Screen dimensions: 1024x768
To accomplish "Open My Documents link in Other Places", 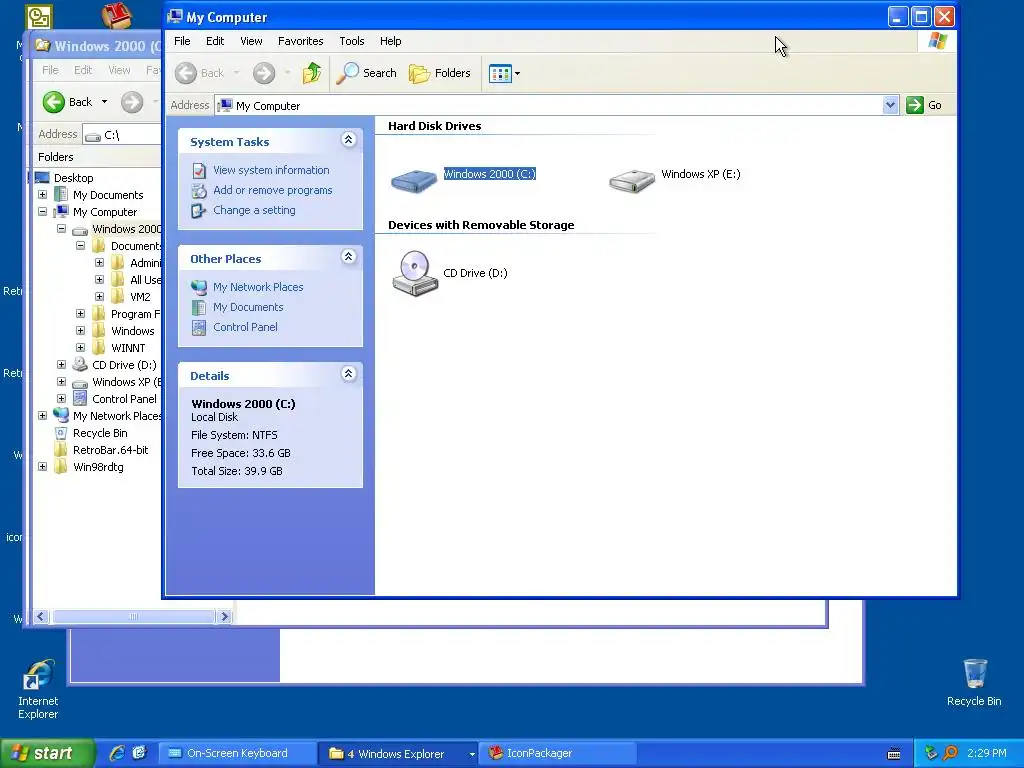I will point(248,307).
